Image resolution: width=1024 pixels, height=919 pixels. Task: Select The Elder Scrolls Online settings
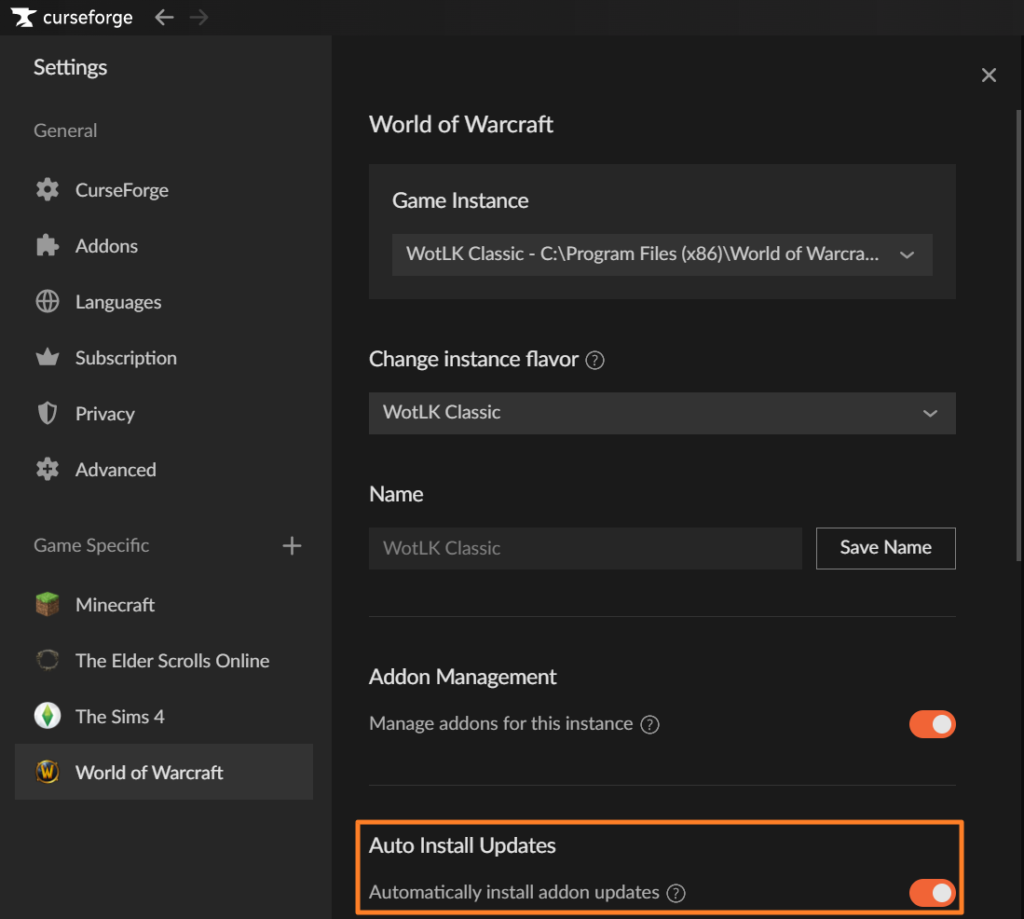point(164,660)
